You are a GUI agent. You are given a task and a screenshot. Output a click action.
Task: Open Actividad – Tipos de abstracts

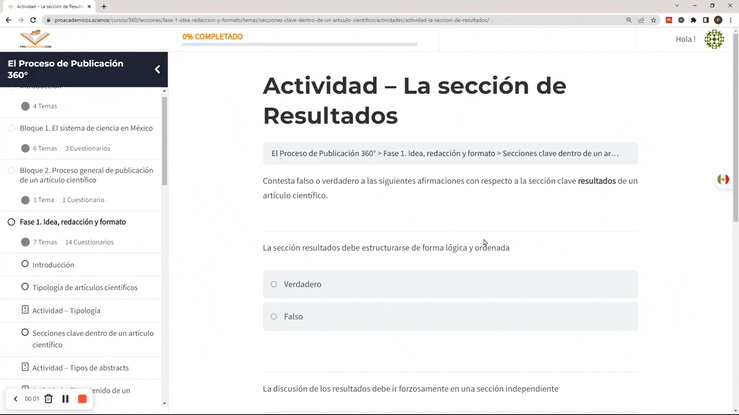80,367
